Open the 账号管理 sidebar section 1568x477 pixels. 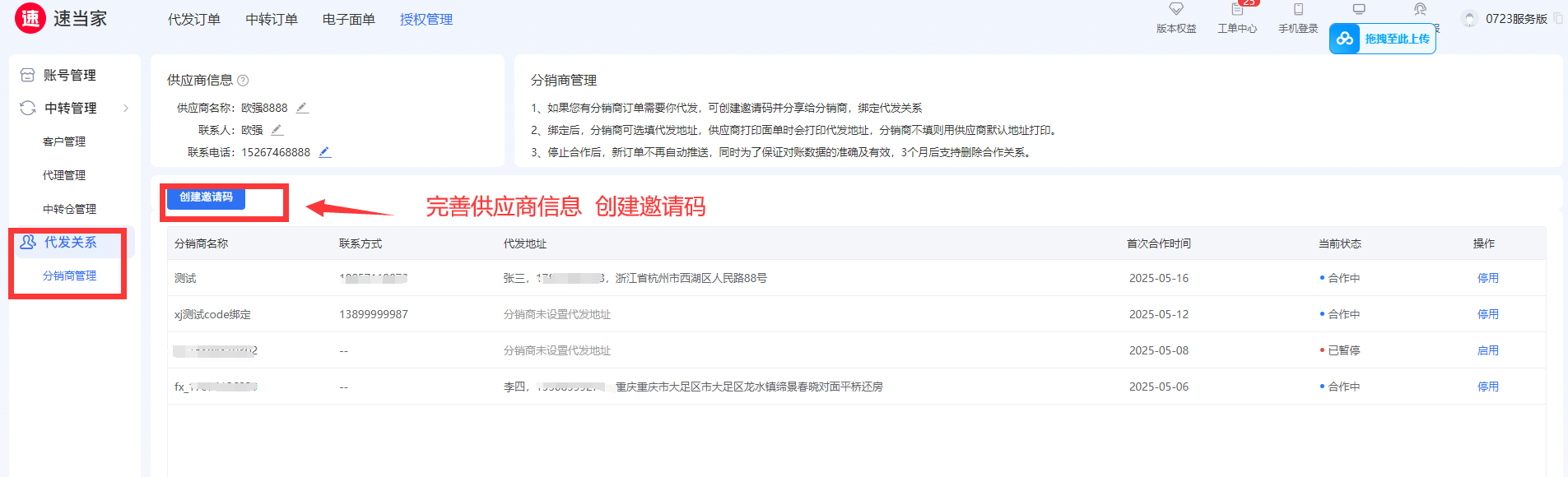(x=69, y=76)
